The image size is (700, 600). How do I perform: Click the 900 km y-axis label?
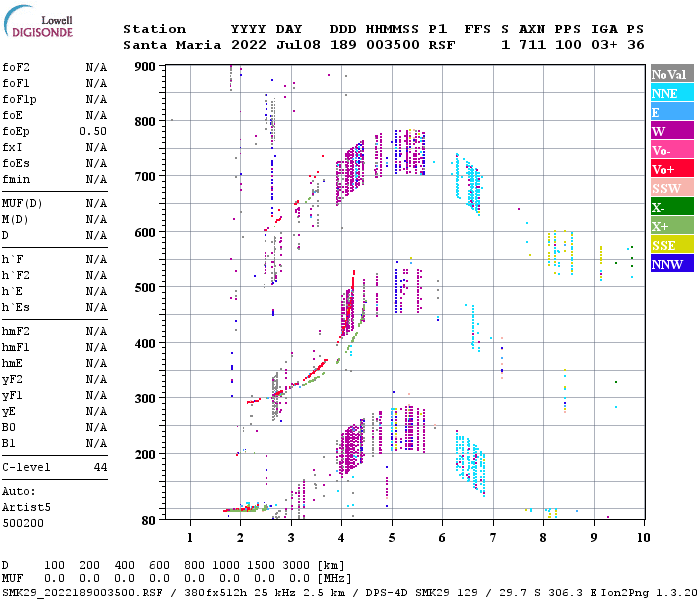(x=145, y=67)
